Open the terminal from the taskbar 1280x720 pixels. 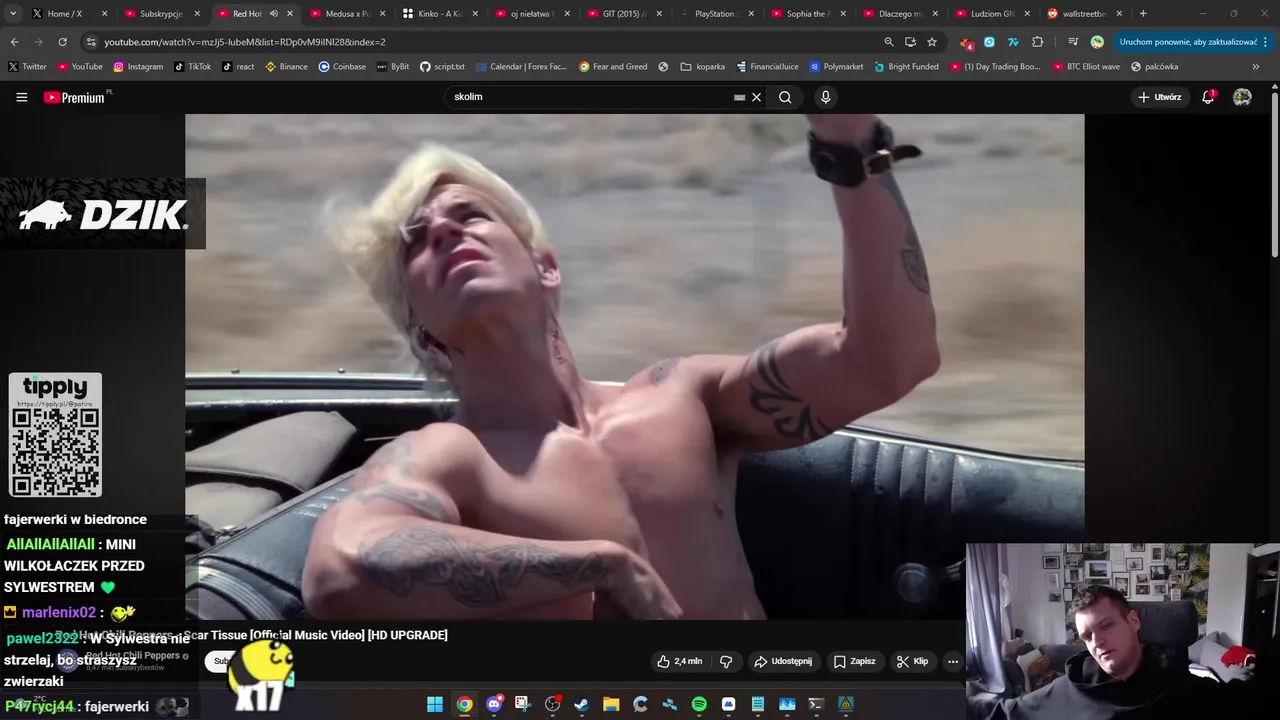816,704
